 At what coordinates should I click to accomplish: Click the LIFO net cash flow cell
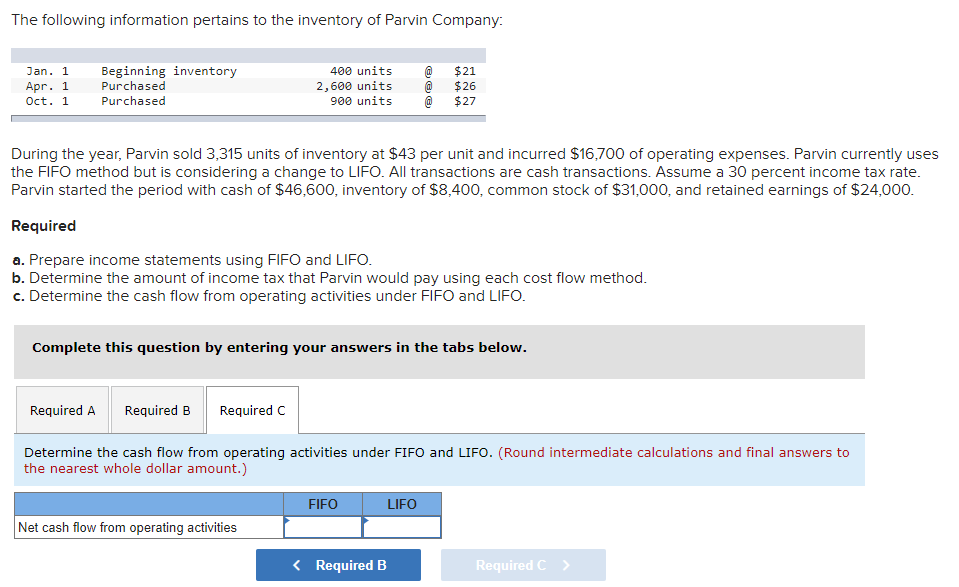(402, 527)
